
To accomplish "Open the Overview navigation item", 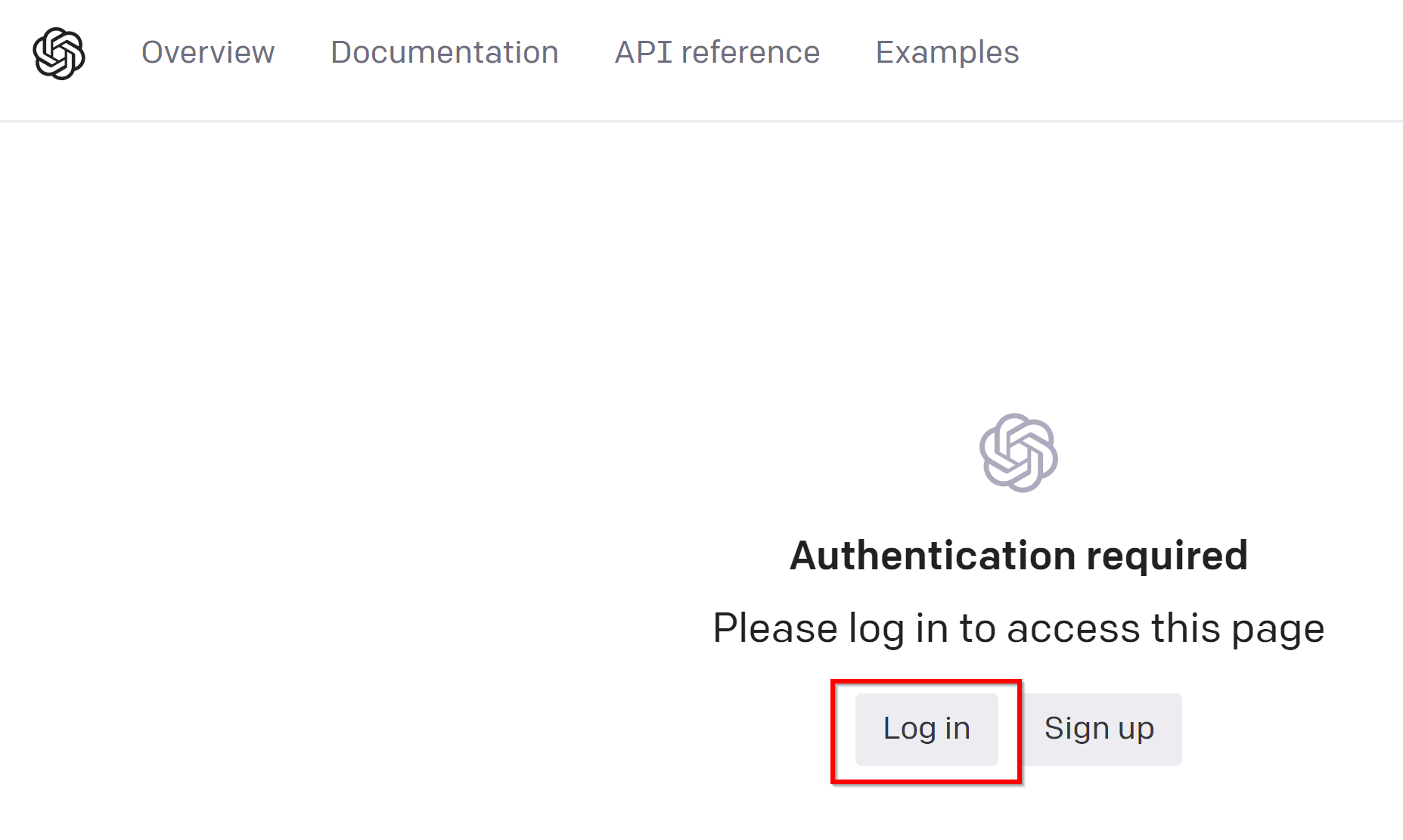I will (x=208, y=52).
